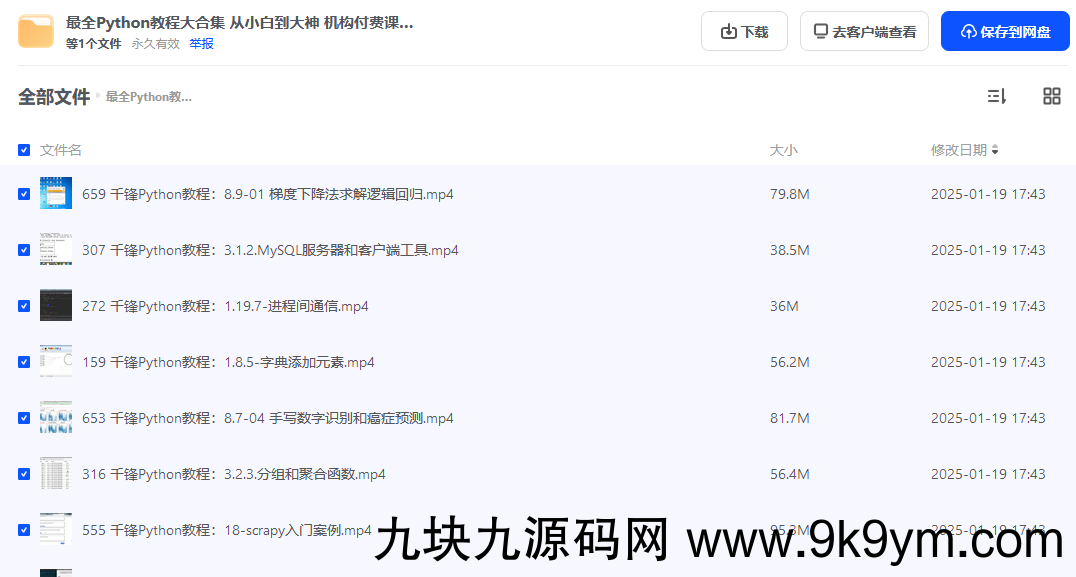Click thumbnail of 272 进程间通信 video
This screenshot has width=1076, height=577.
click(56, 306)
